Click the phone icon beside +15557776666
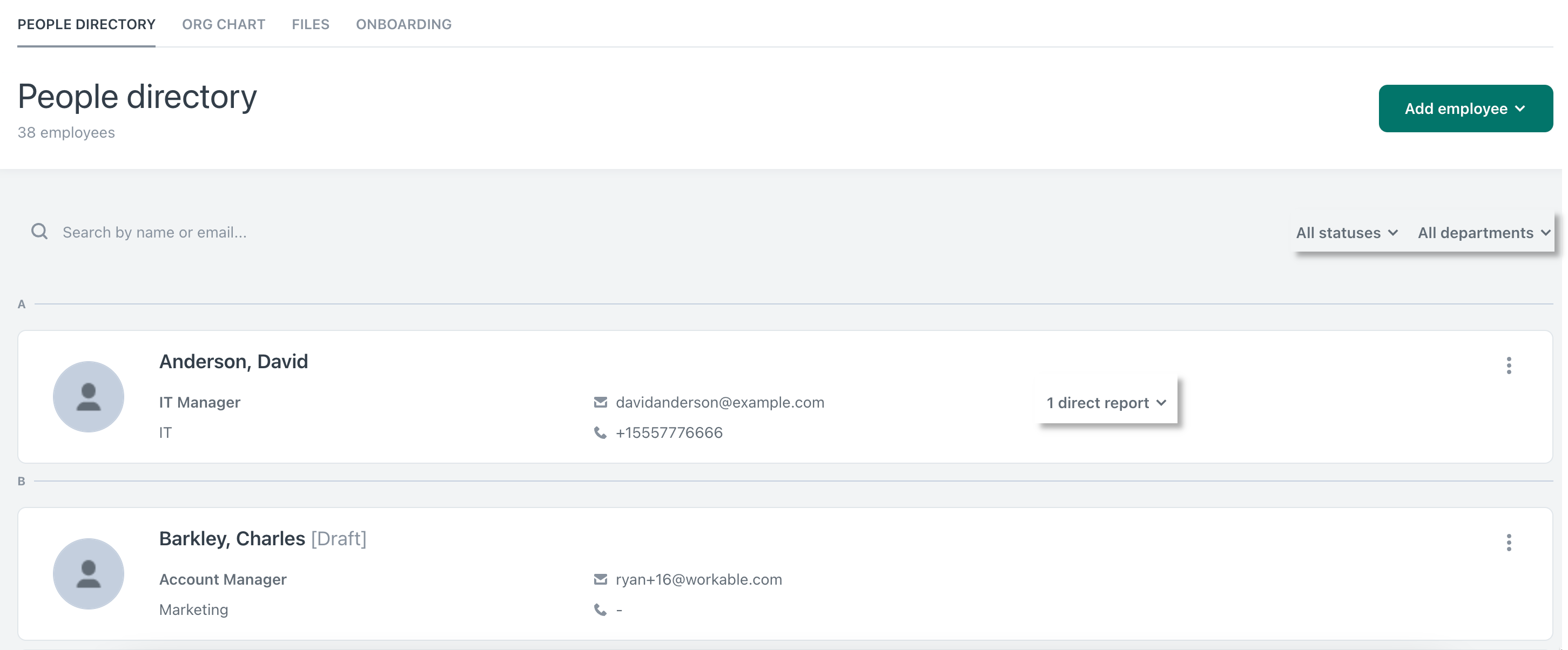 point(600,433)
